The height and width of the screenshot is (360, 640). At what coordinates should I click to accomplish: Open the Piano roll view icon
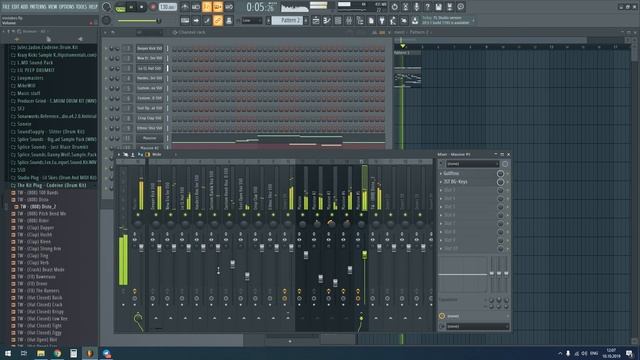(327, 20)
